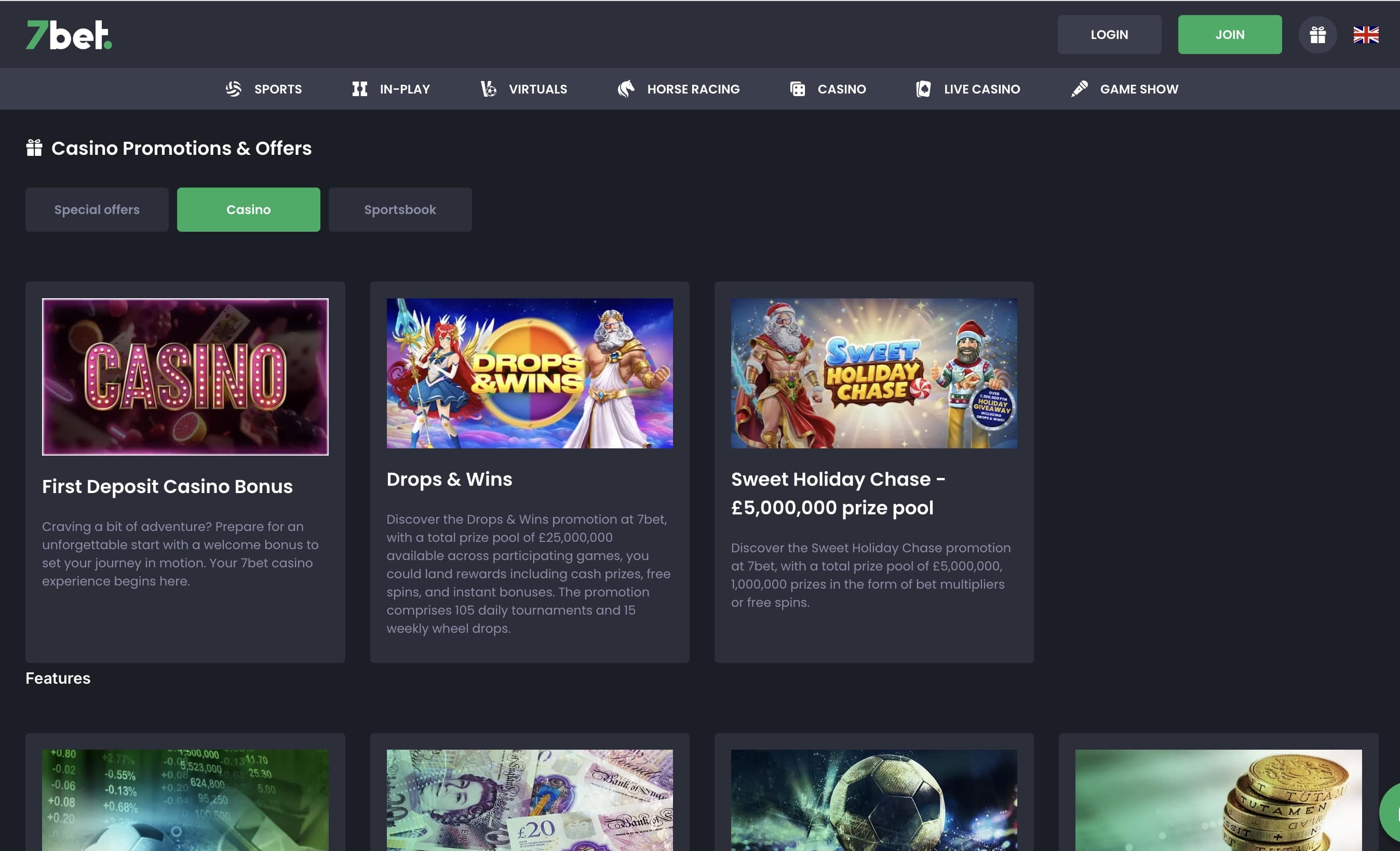The width and height of the screenshot is (1400, 851).
Task: Open the SPORTS menu item
Action: pos(278,89)
